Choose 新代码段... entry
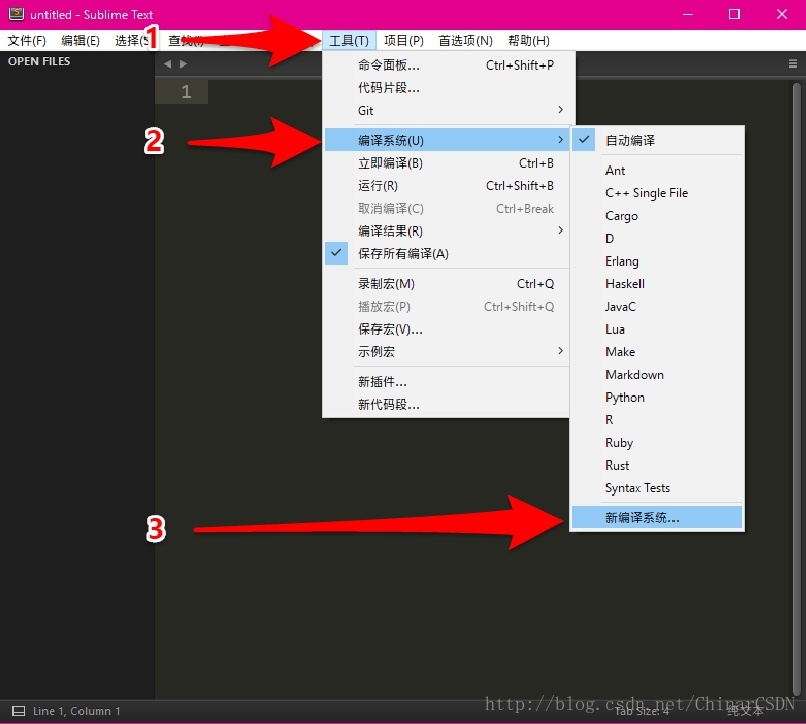 (x=446, y=405)
